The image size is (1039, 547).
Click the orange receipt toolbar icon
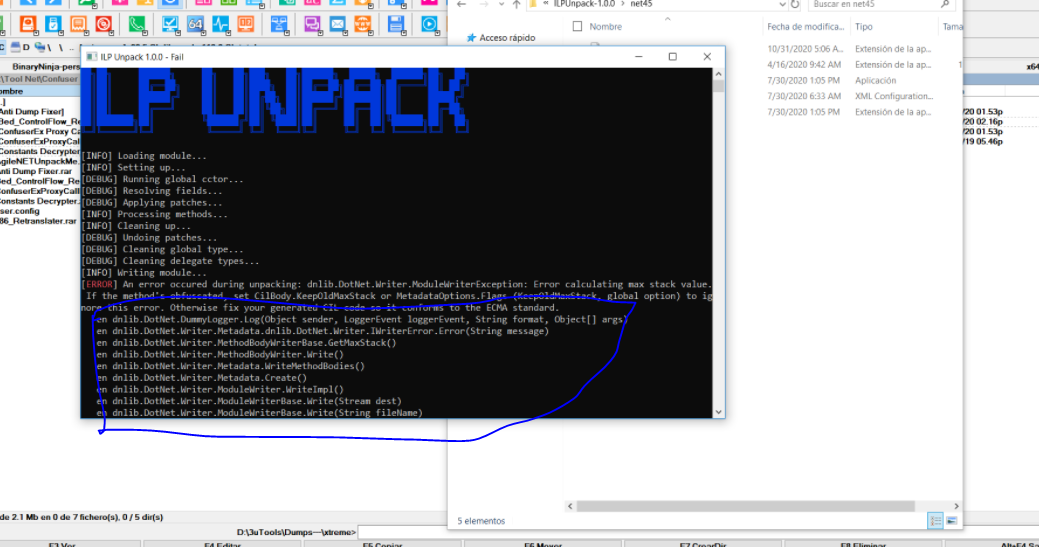pos(78,25)
